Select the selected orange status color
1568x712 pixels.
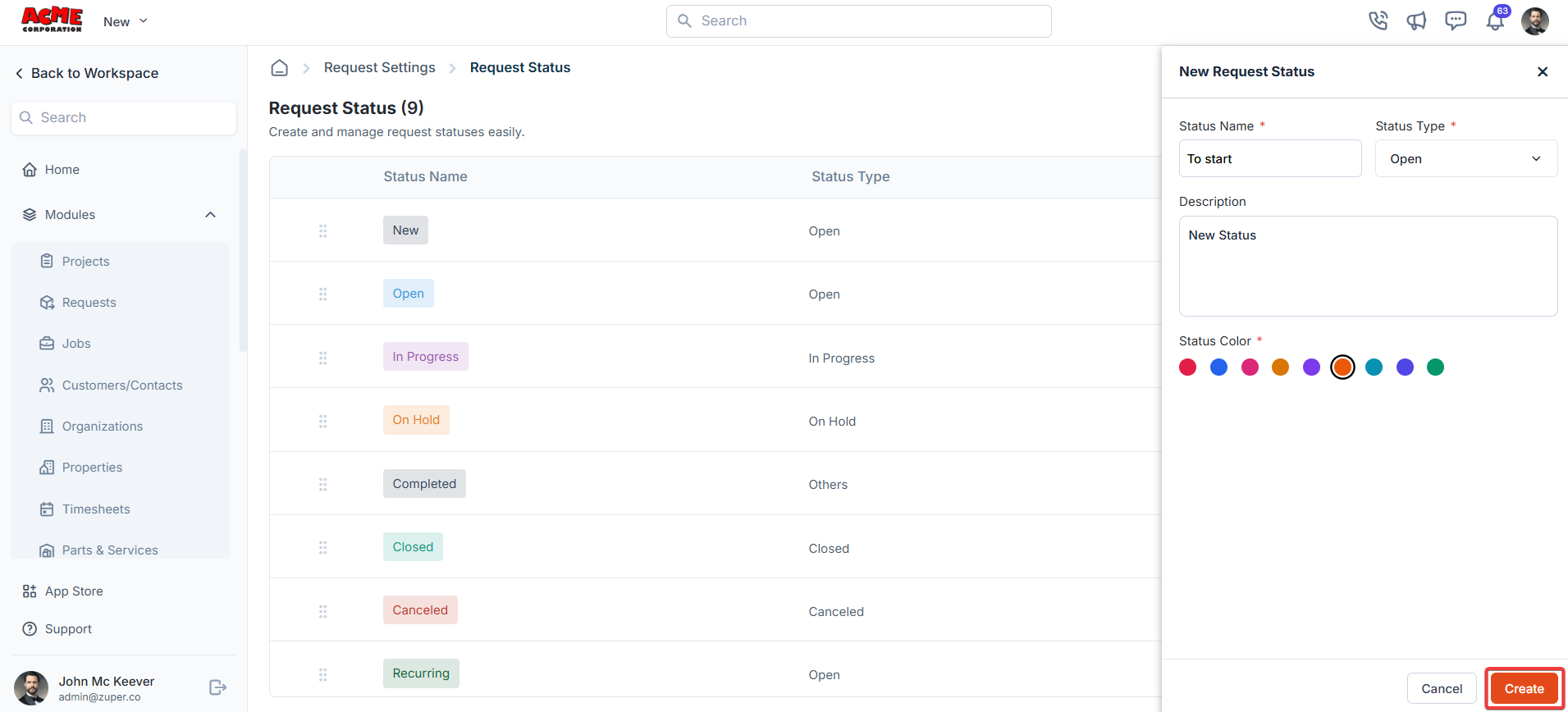point(1342,367)
